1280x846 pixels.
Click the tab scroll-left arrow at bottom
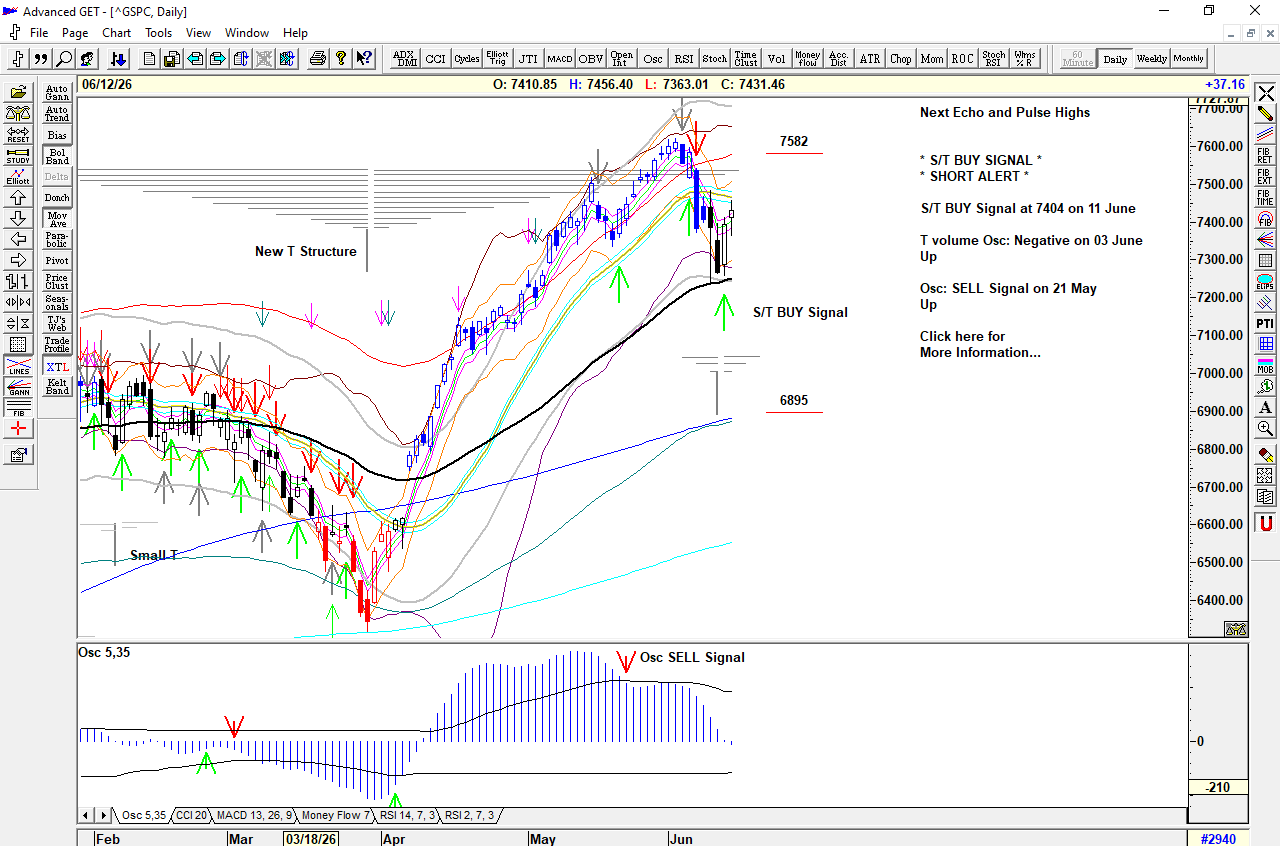[x=87, y=816]
